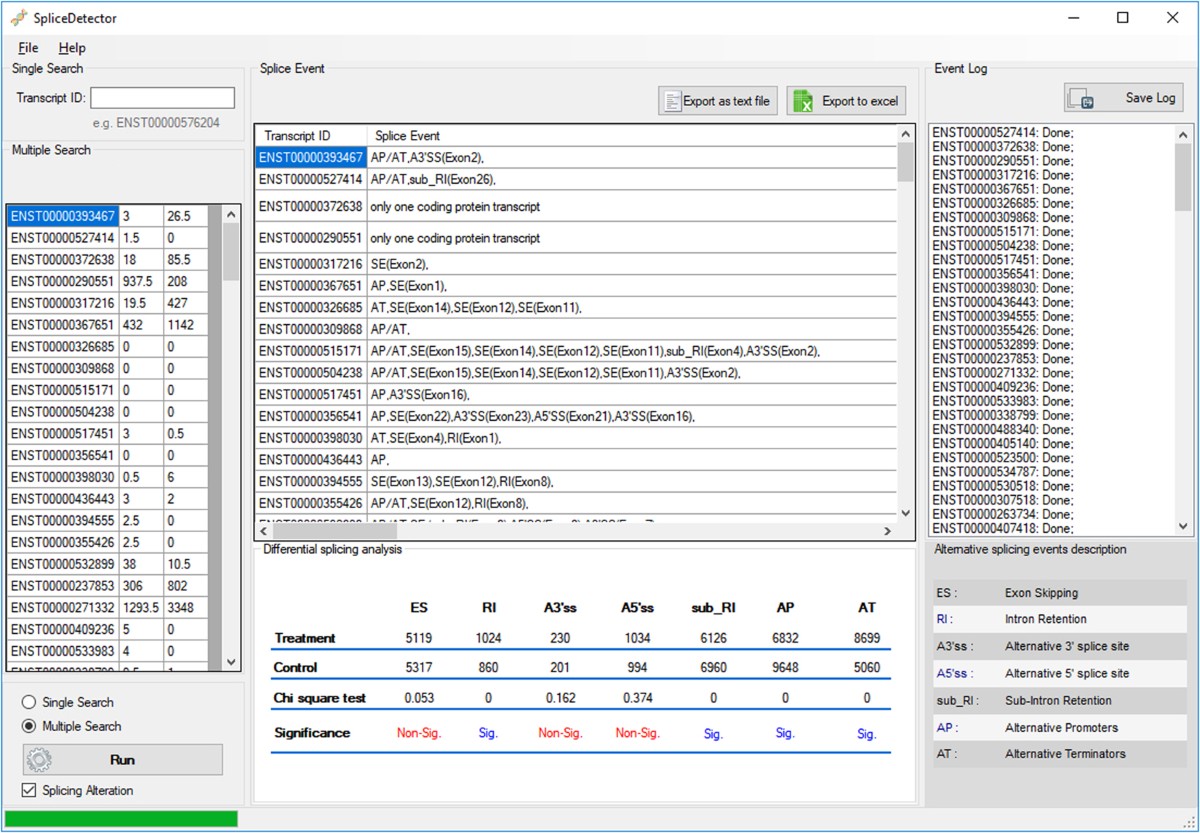1200x833 pixels.
Task: Click the AP,SE(Exon1), splice event cell
Action: (632, 286)
